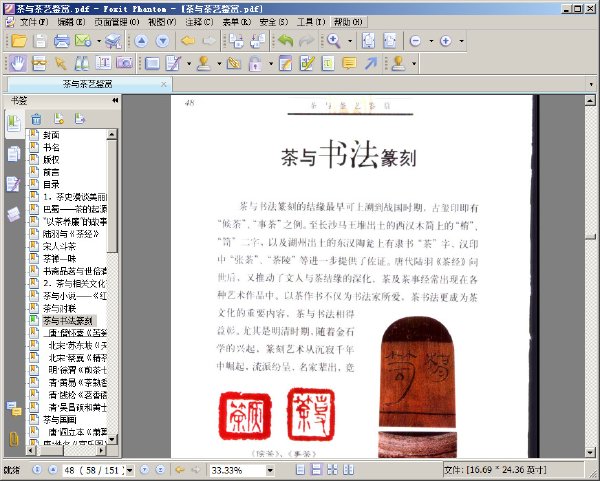Toggle the Attachments paperclip side panel
The width and height of the screenshot is (600, 481).
[x=14, y=439]
